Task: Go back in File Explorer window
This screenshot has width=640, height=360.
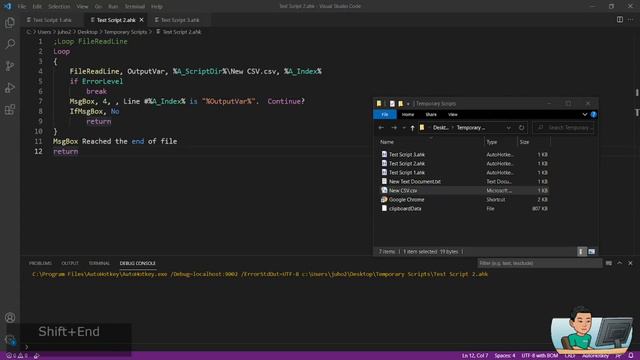Action: point(381,128)
